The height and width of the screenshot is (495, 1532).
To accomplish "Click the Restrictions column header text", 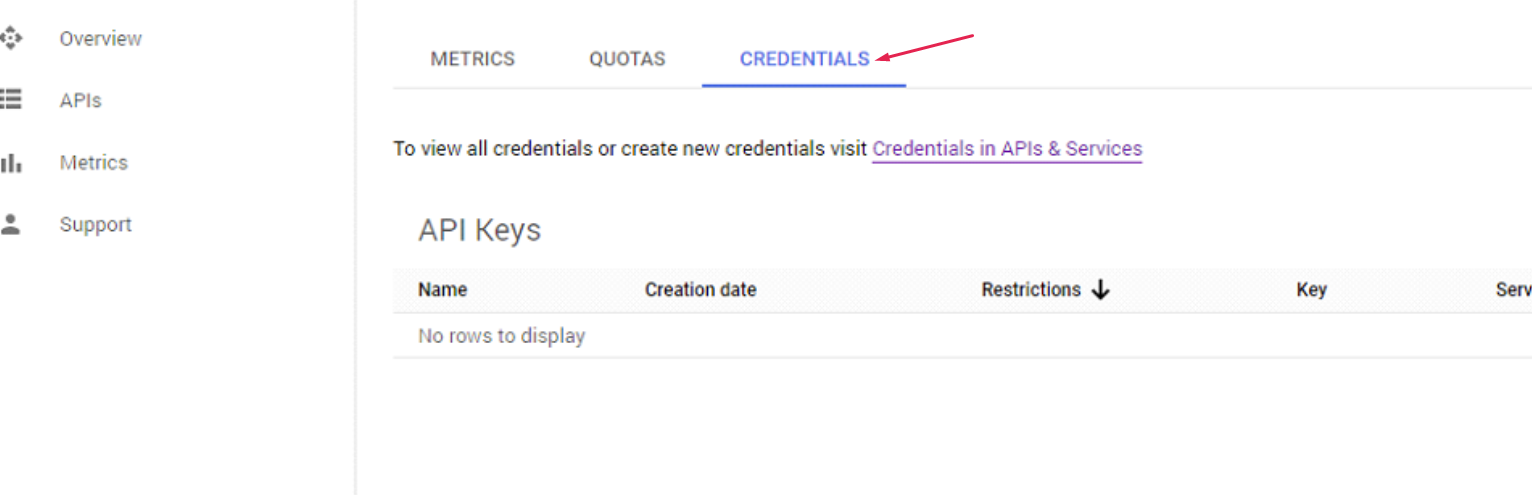I will (x=1031, y=290).
